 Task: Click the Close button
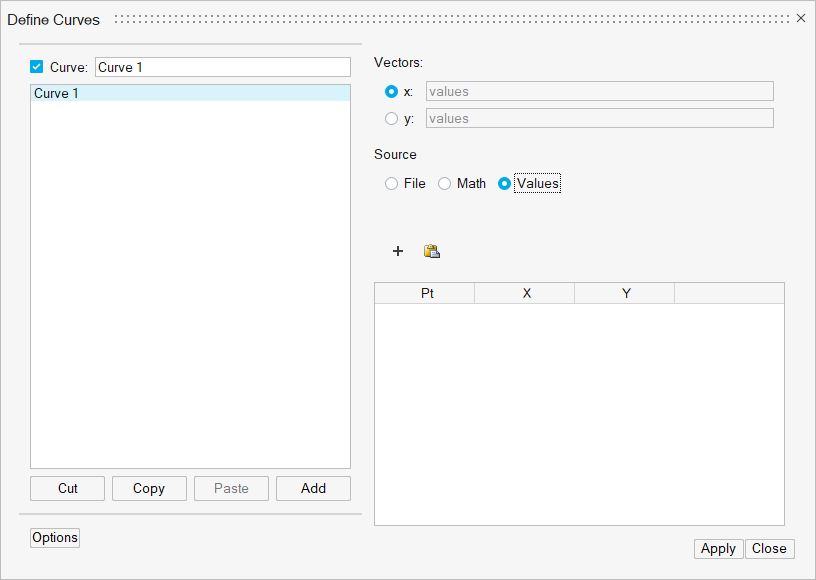click(x=769, y=548)
